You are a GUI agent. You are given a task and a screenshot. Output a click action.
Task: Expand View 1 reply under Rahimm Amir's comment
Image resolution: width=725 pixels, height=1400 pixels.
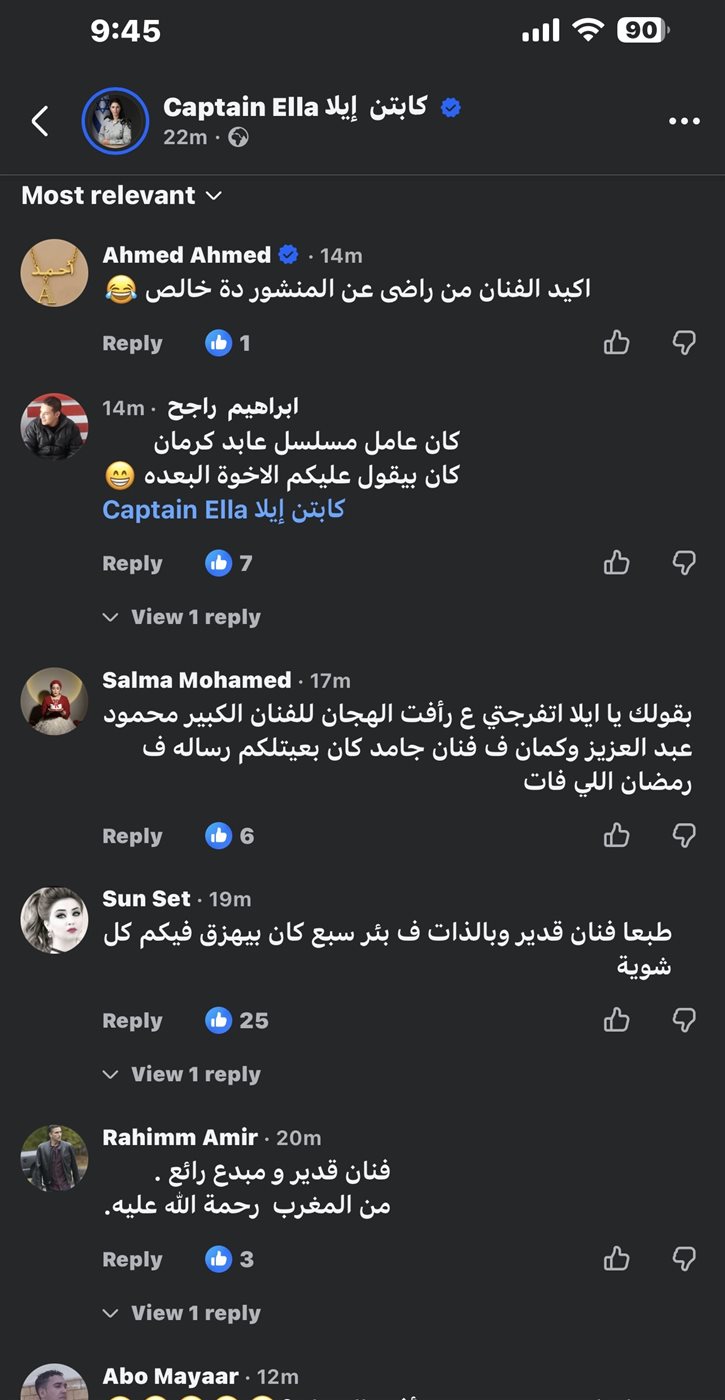(181, 1313)
